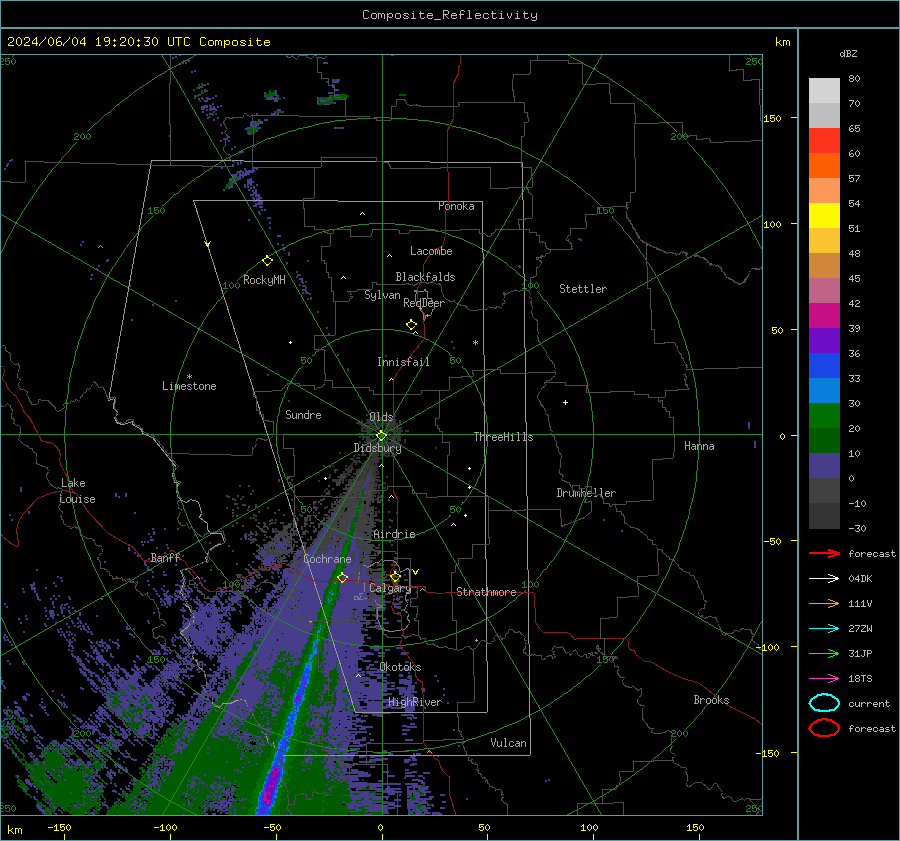The width and height of the screenshot is (900, 841).
Task: Click the HighRiver town label
Action: [415, 702]
